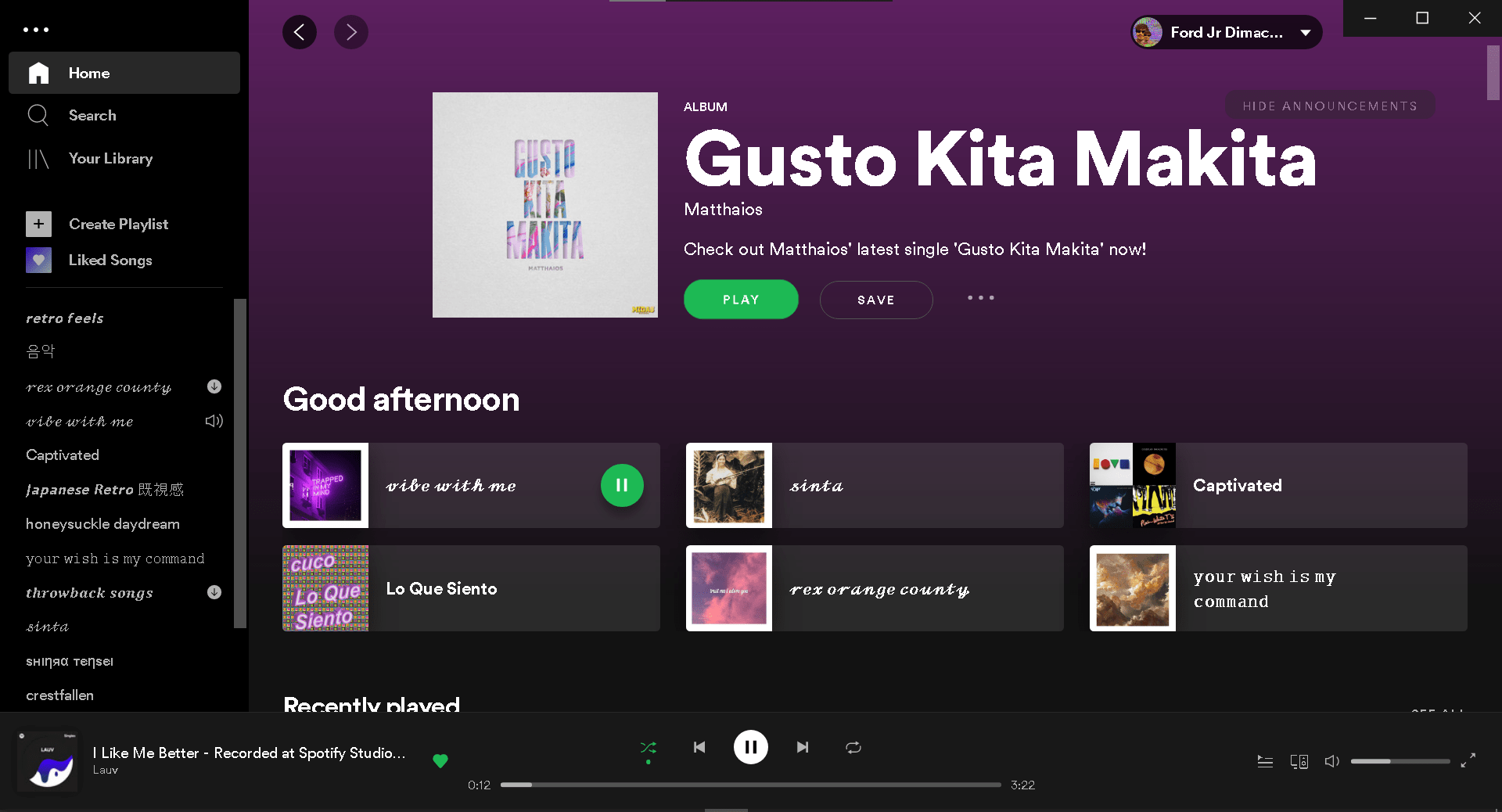Seek within the song progress bar
The width and height of the screenshot is (1502, 812).
point(751,785)
